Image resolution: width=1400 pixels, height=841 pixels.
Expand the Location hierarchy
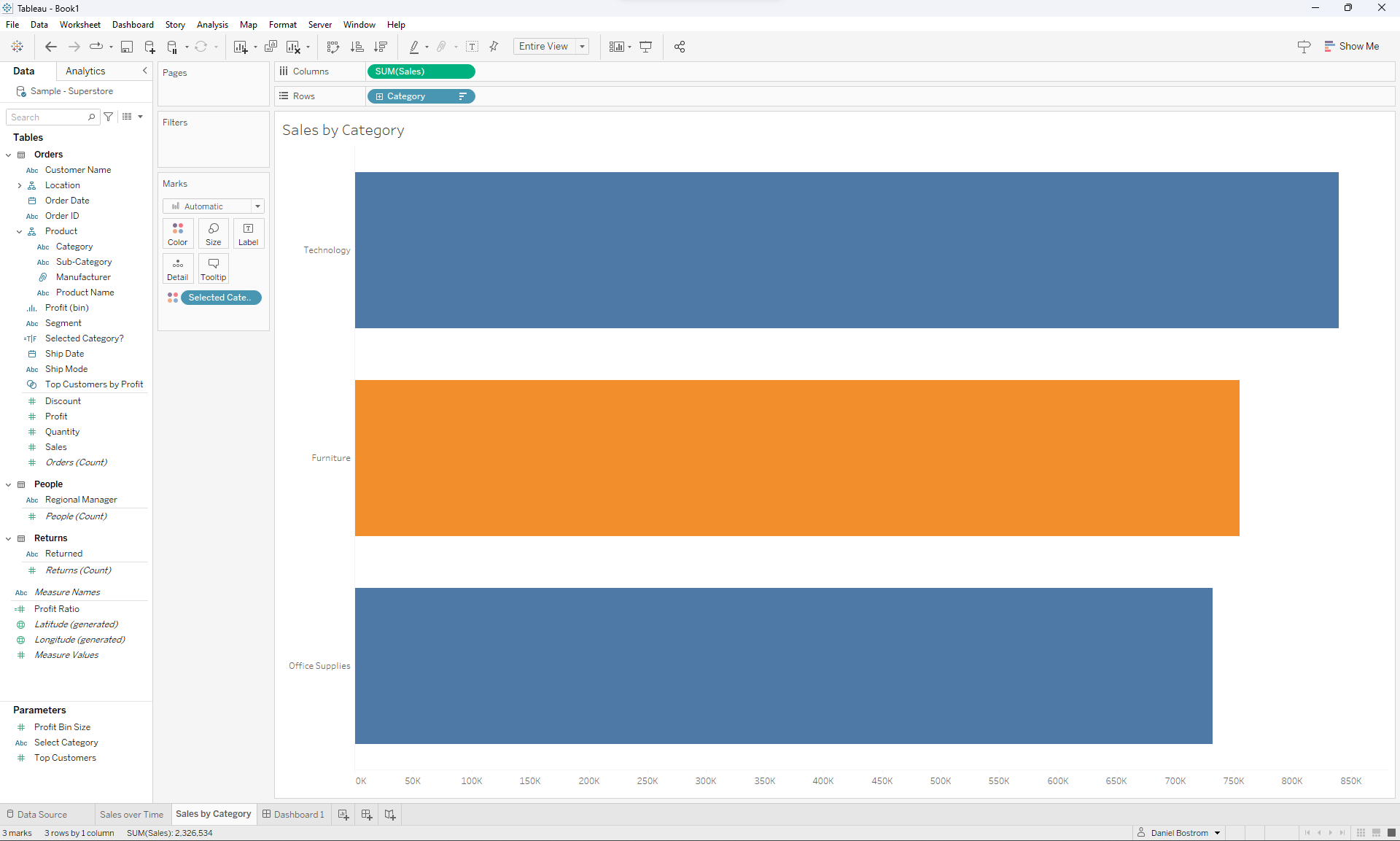point(20,185)
